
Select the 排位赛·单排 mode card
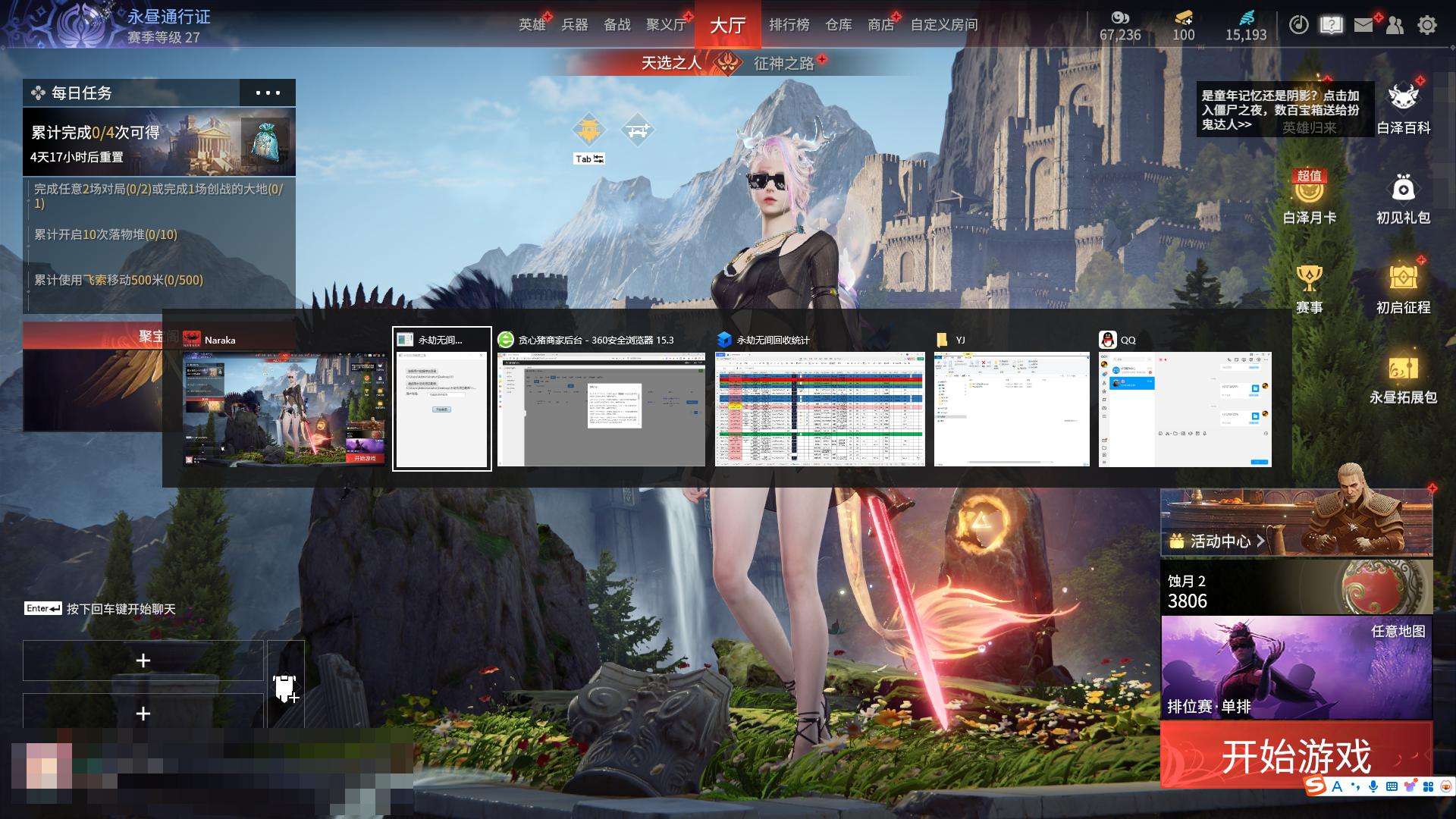1296,667
